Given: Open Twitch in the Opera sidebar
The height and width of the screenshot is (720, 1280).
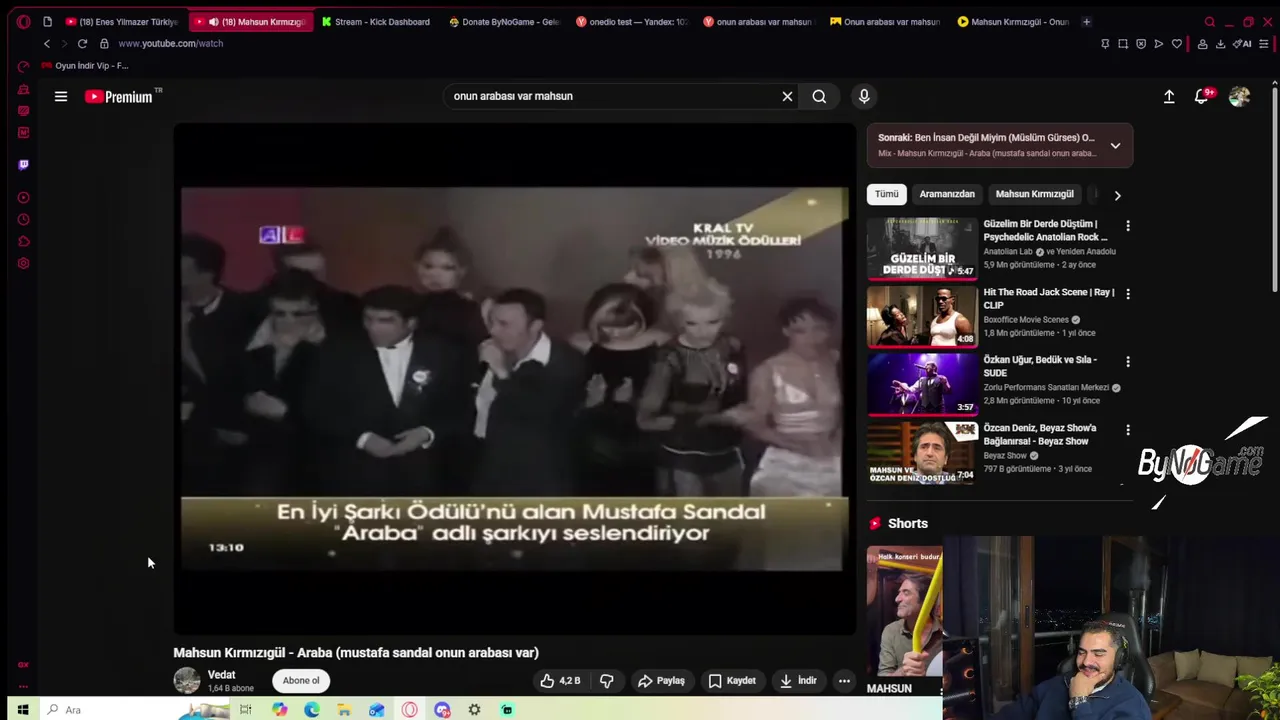Looking at the screenshot, I should (23, 164).
